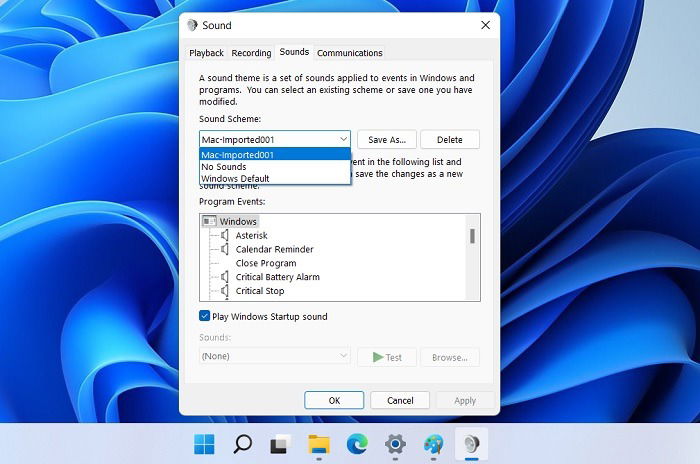Screen dimensions: 700x464
Task: Click the Paint palette taskbar icon
Action: point(433,444)
